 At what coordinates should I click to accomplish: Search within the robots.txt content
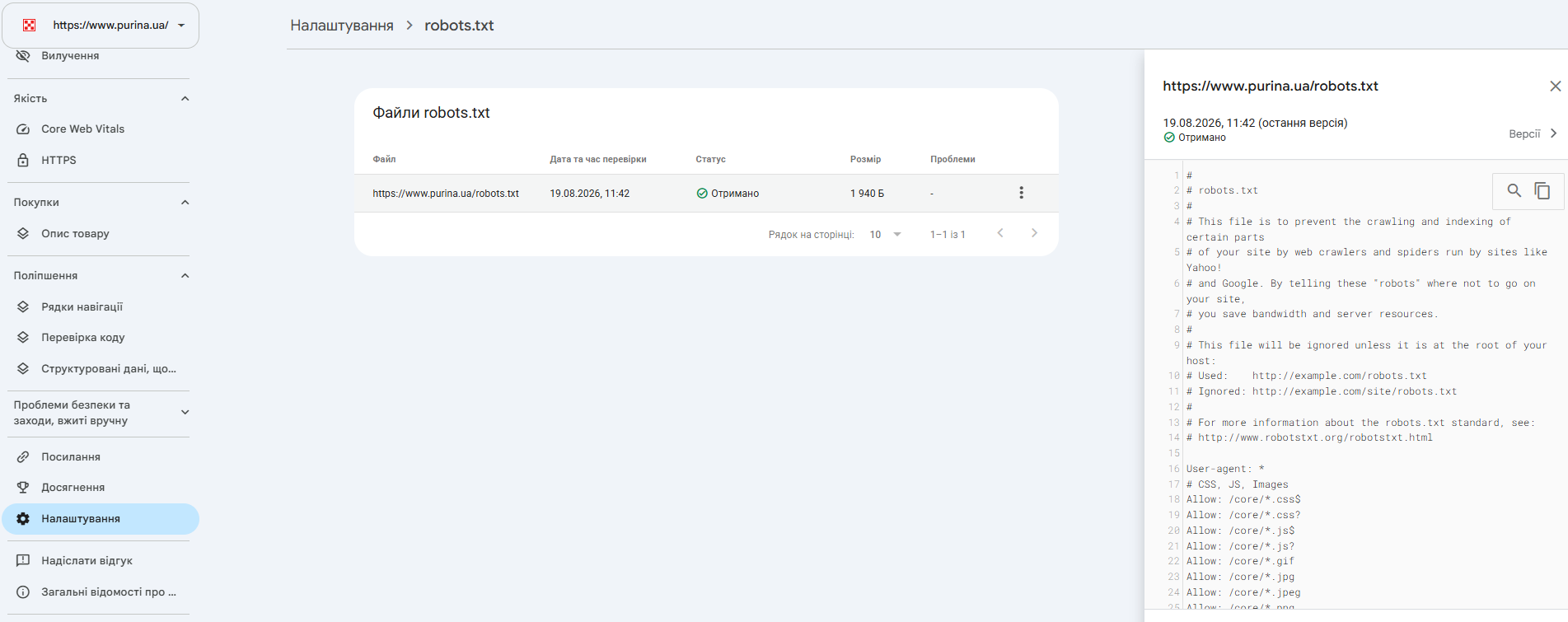[x=1514, y=191]
